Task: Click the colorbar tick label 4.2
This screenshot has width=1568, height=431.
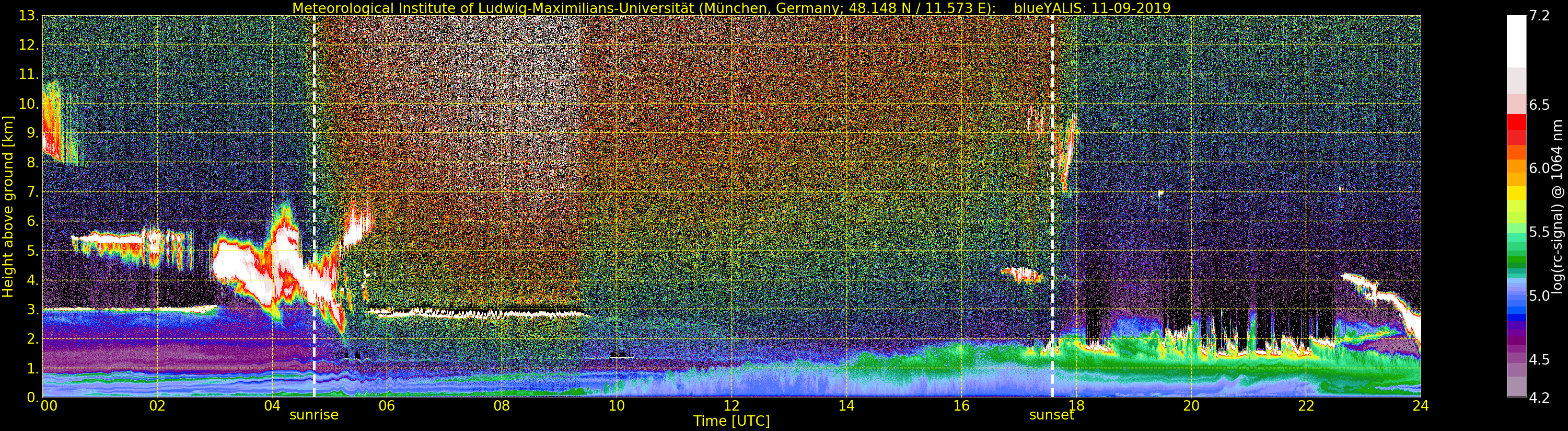Action: (1539, 398)
